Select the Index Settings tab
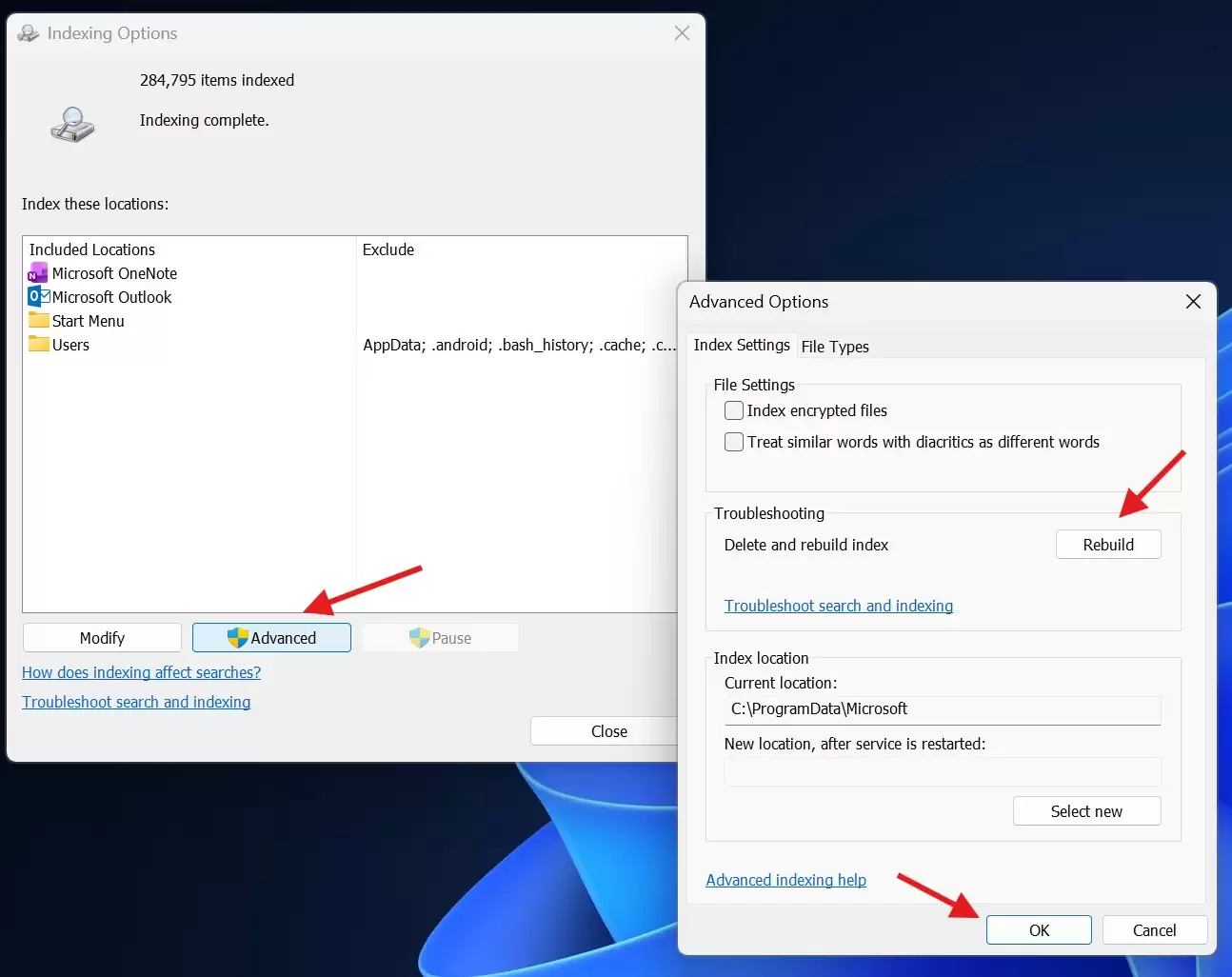The height and width of the screenshot is (977, 1232). (x=742, y=346)
